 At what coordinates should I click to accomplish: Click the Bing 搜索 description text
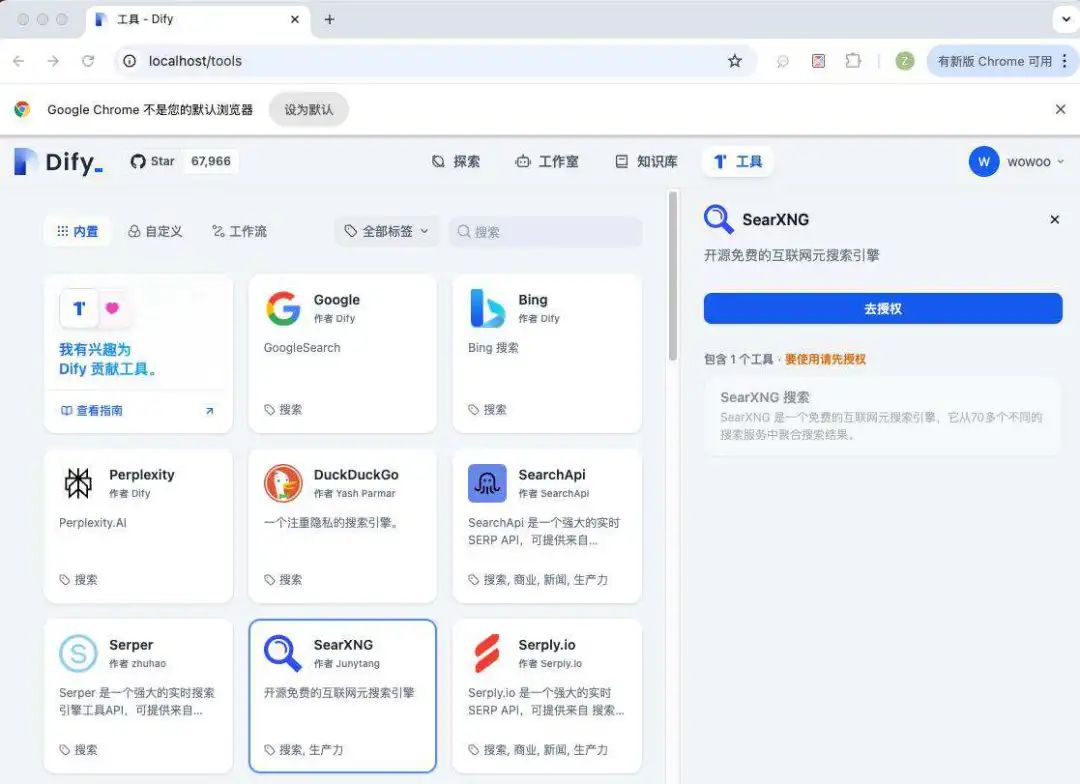tap(493, 348)
